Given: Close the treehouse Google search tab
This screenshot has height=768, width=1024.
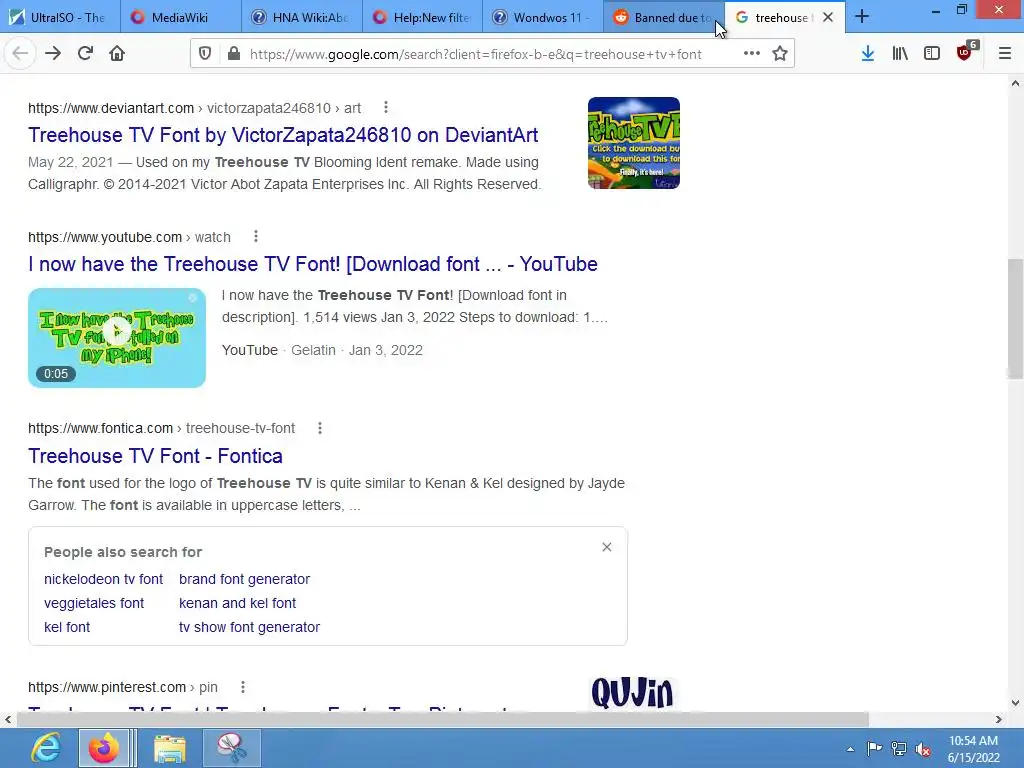Looking at the screenshot, I should coord(828,18).
